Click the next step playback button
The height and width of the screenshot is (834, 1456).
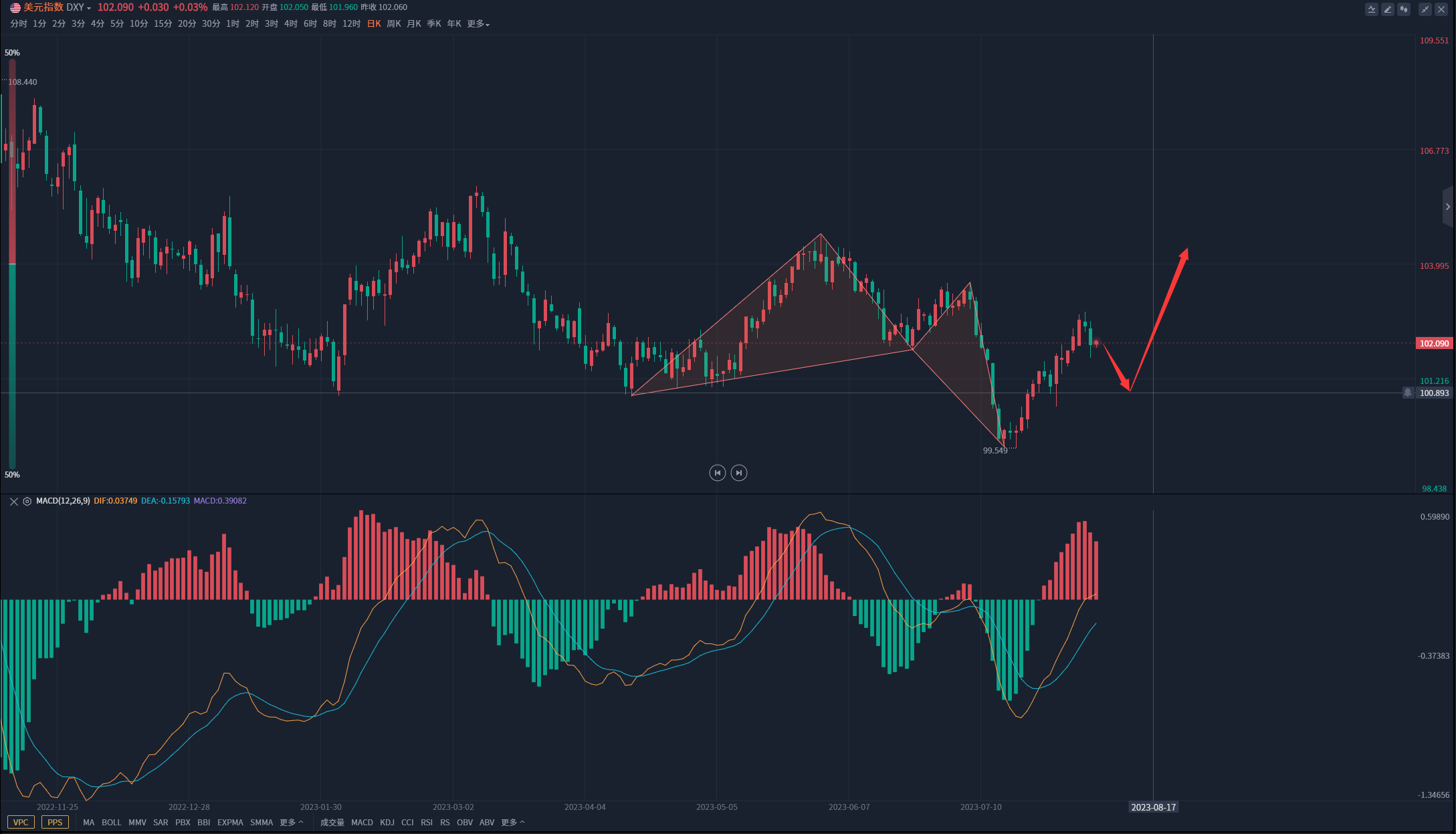point(739,473)
